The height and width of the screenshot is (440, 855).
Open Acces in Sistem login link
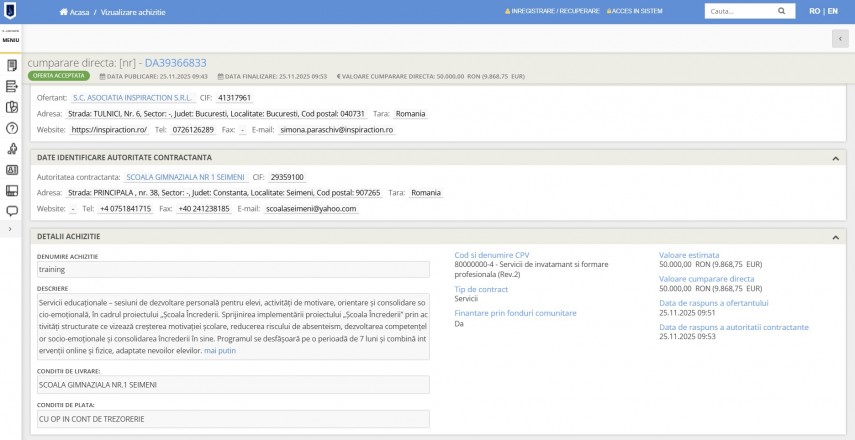point(635,11)
